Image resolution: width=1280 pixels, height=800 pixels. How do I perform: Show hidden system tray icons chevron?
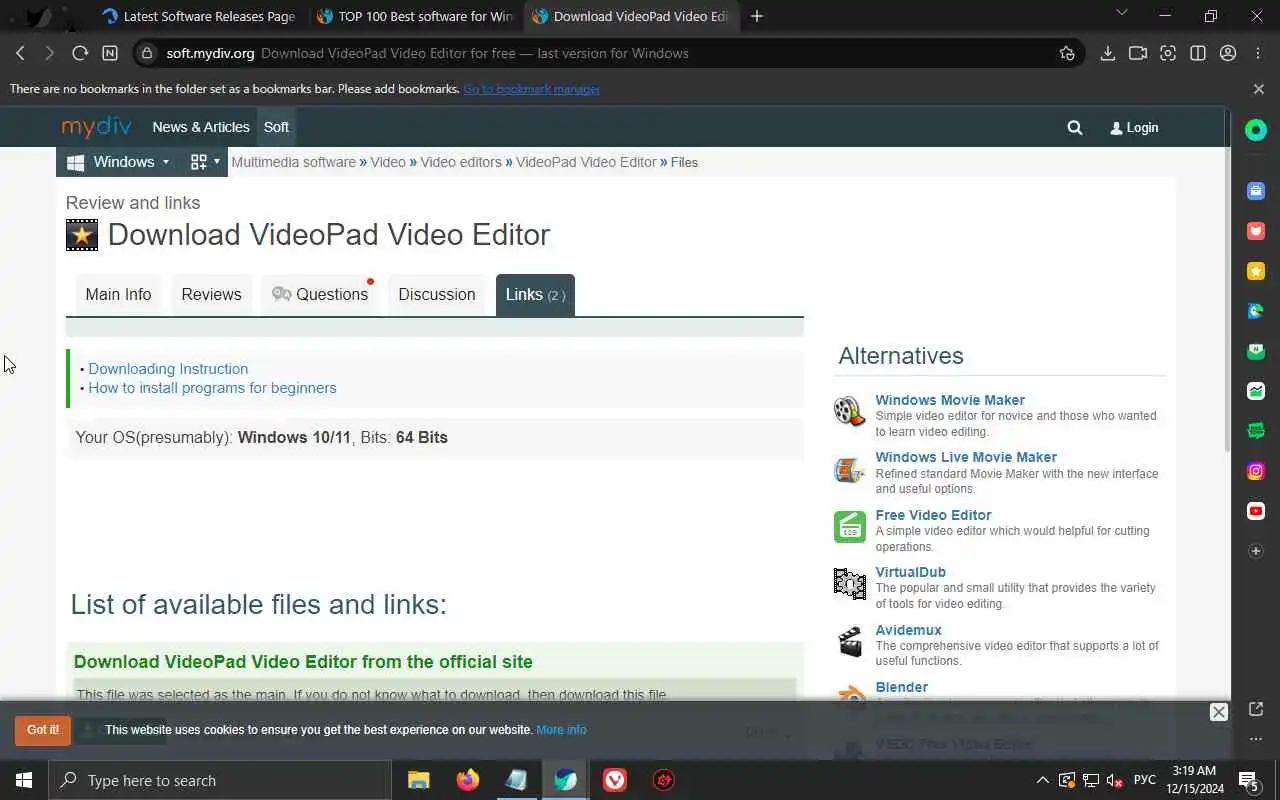click(x=1042, y=780)
